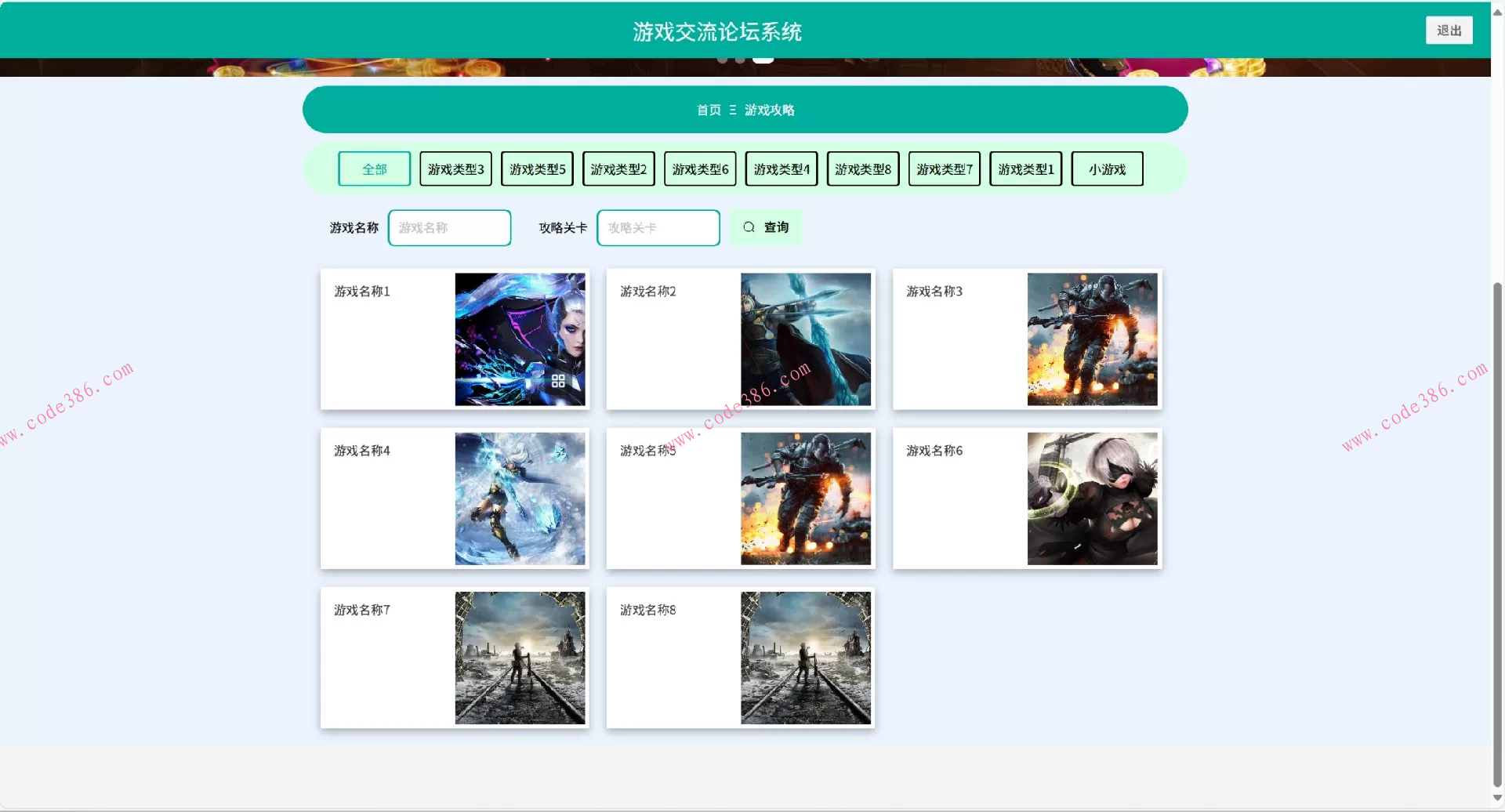Click the 退出 logout button
Screen dimensions: 1505x812
click(x=1449, y=30)
